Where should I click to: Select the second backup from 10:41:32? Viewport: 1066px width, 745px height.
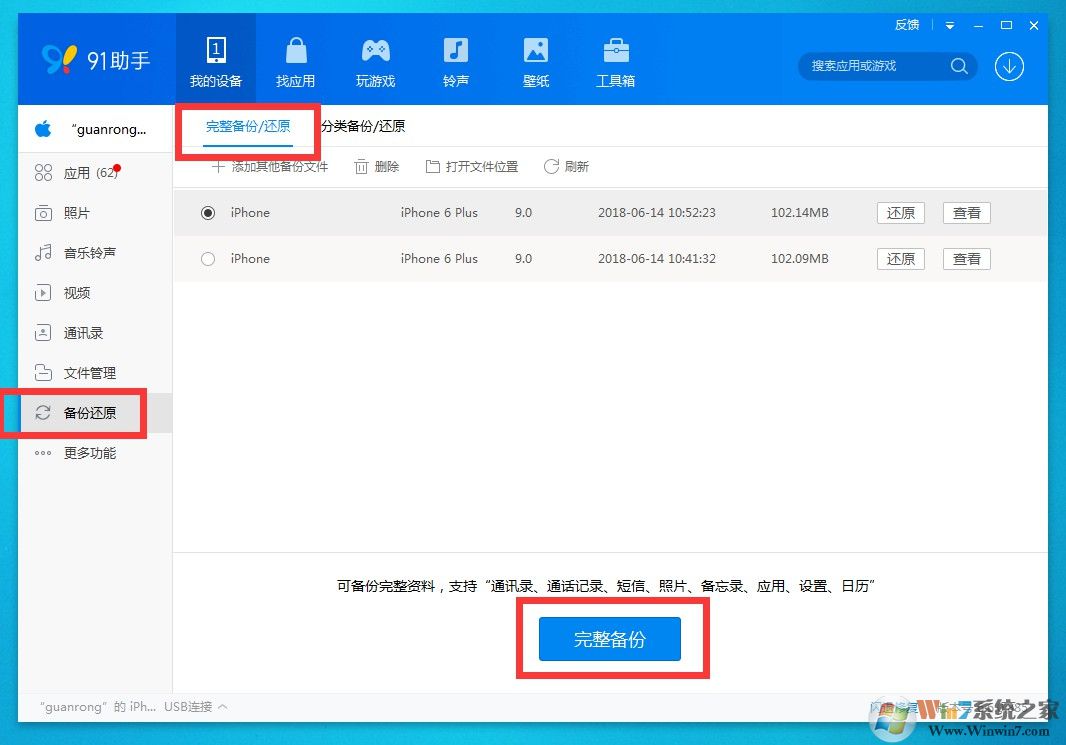[208, 258]
